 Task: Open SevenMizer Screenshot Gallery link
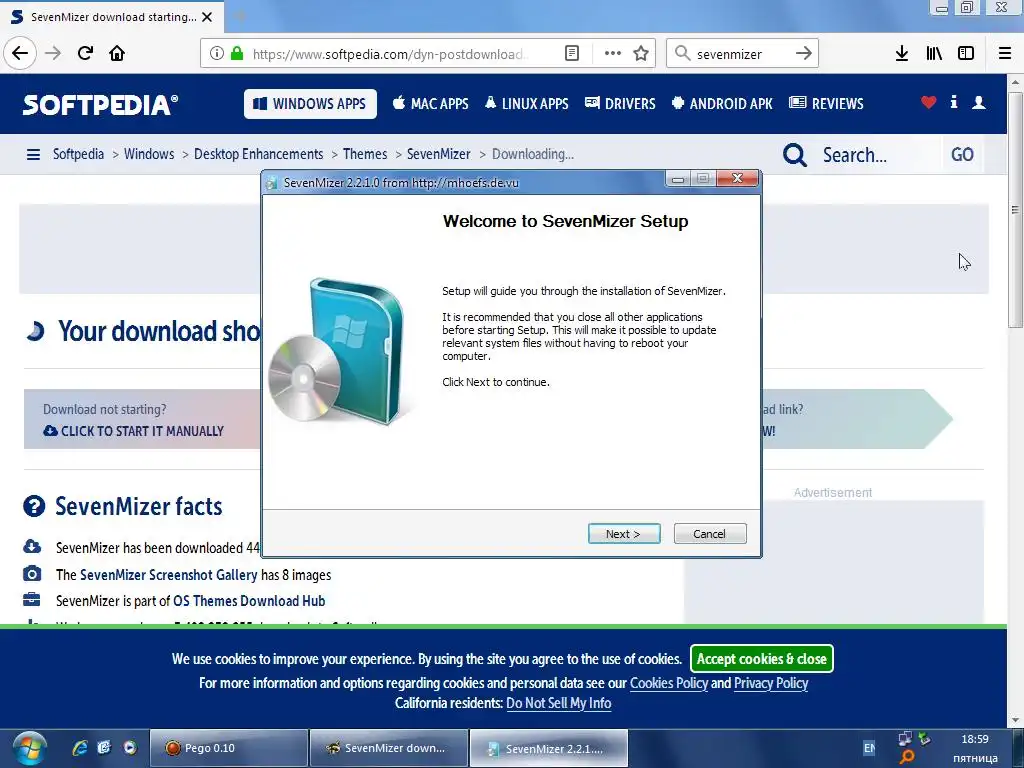[168, 575]
